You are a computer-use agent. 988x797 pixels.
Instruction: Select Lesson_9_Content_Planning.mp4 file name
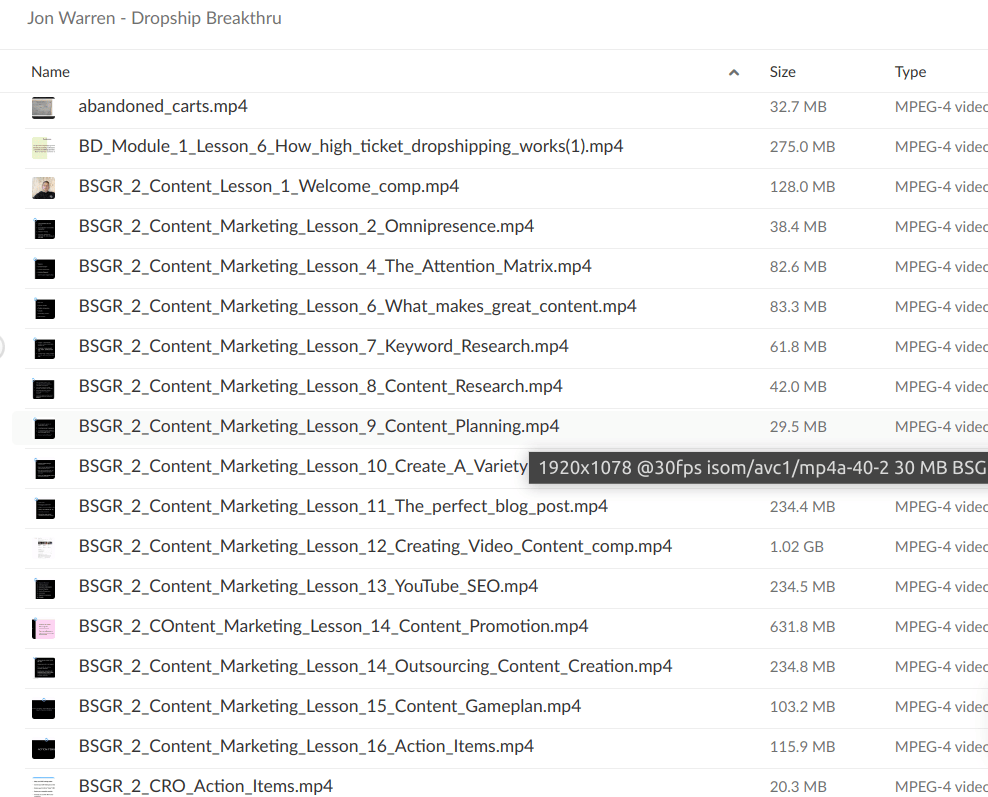click(x=318, y=426)
